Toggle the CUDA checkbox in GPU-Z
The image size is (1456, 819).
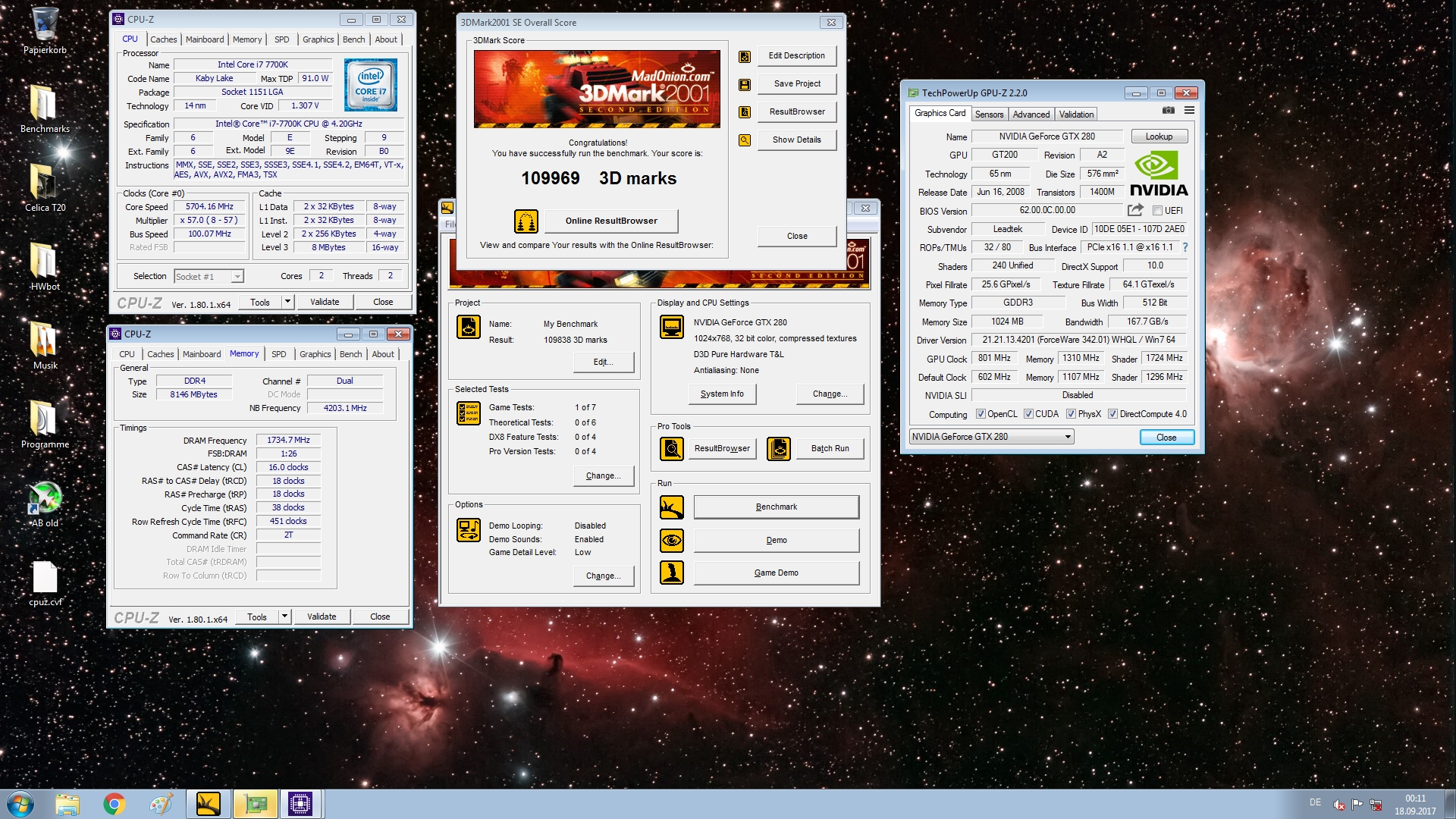click(x=1028, y=414)
